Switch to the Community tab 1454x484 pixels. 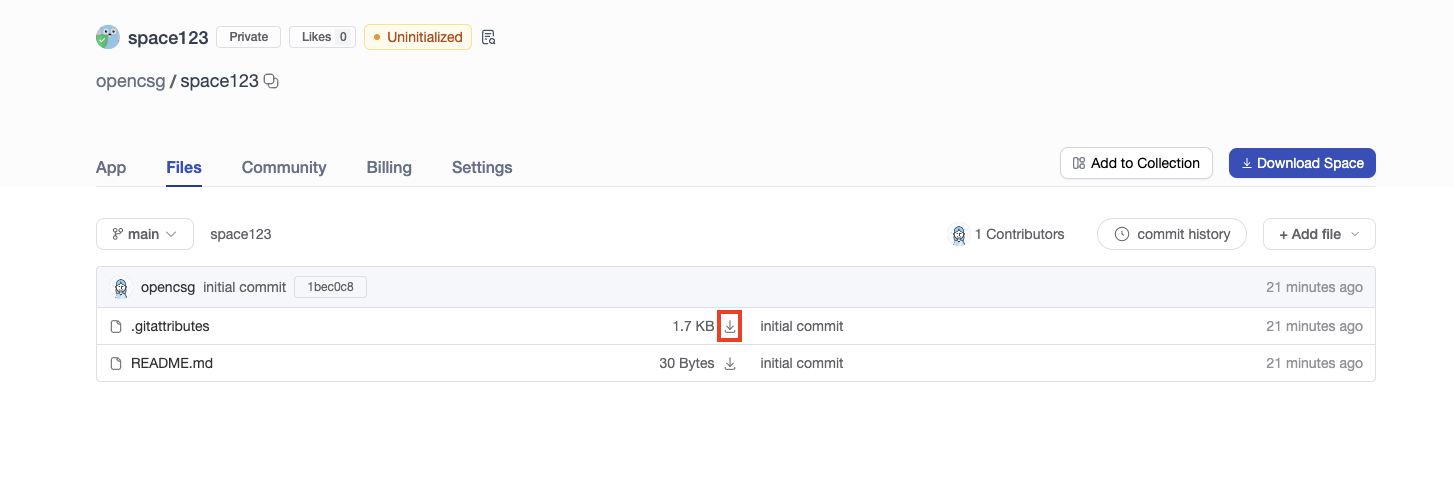point(284,167)
